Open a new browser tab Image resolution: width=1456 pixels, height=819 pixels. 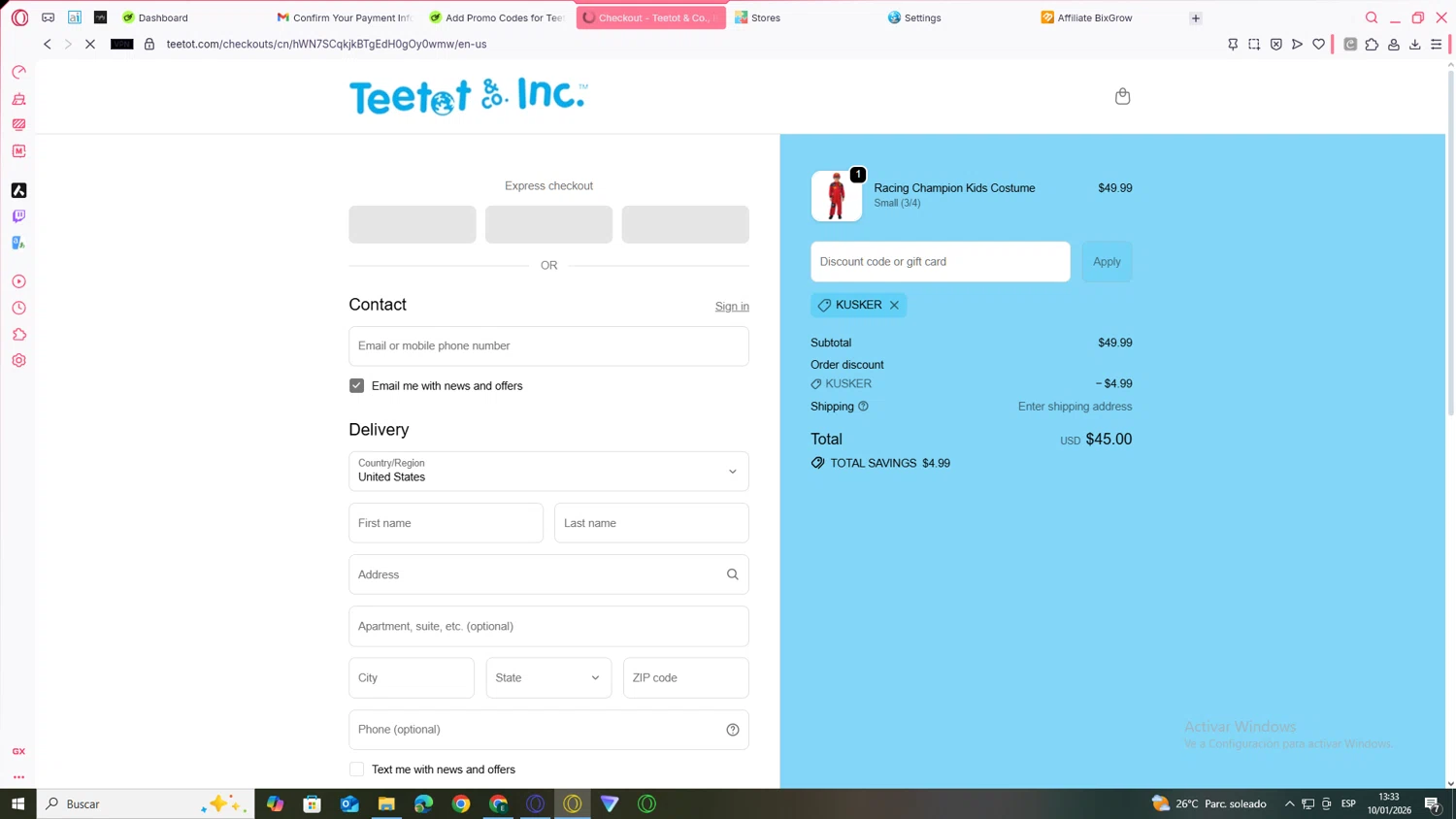click(1196, 17)
